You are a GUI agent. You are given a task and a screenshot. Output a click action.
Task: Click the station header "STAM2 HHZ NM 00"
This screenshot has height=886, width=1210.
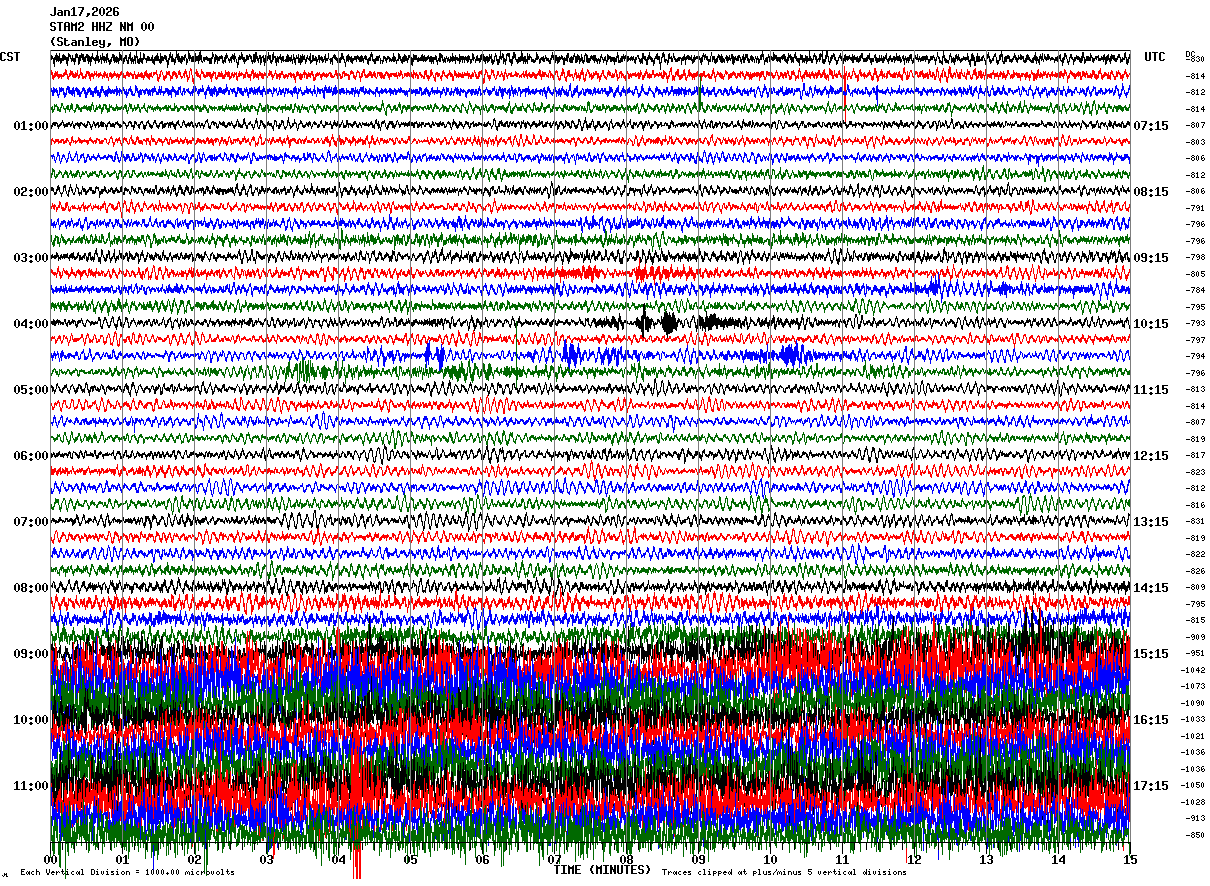click(x=102, y=27)
